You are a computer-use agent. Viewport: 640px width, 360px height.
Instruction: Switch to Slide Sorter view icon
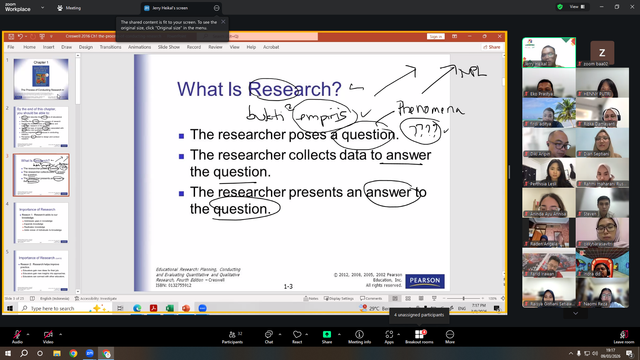tap(408, 298)
